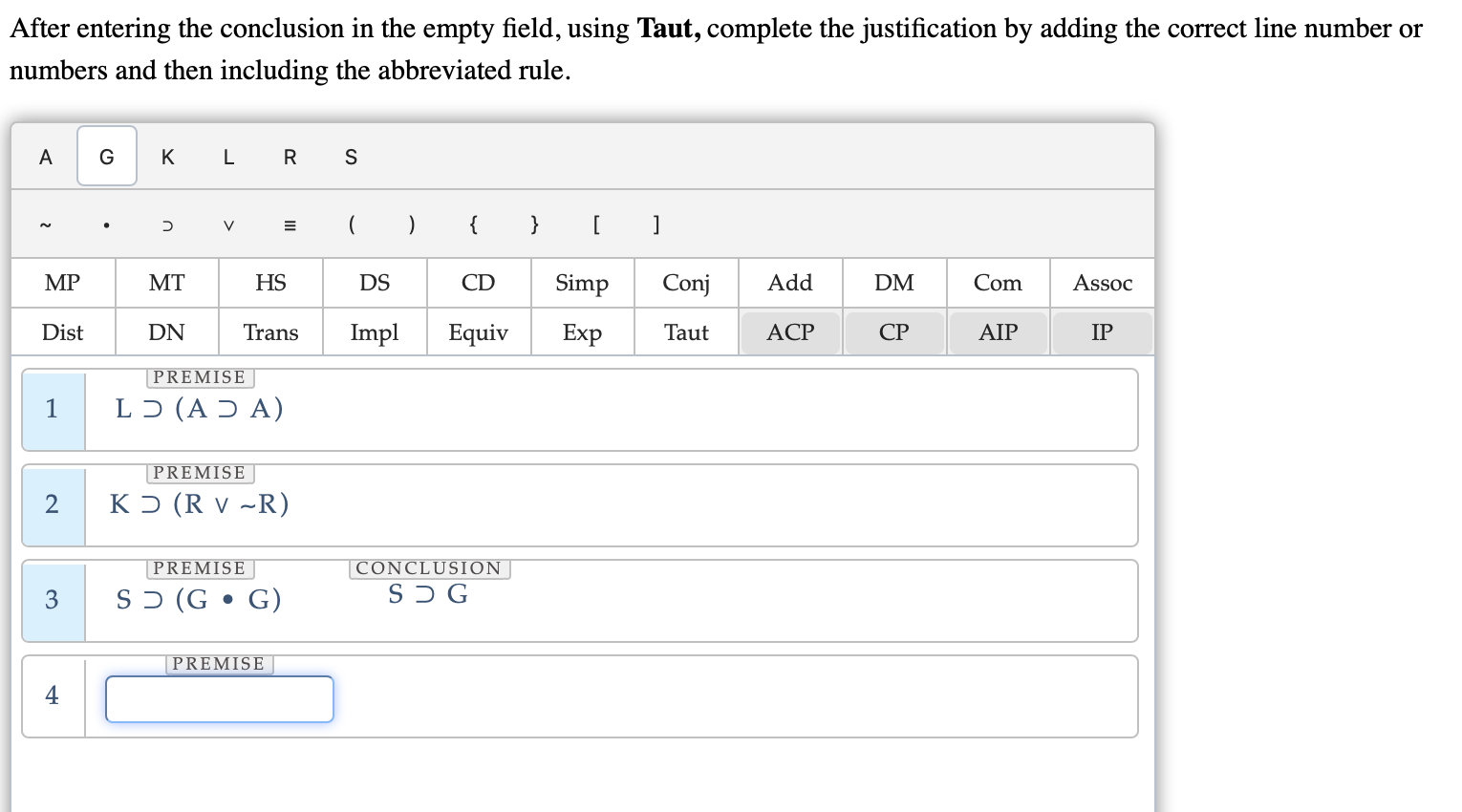
Task: Toggle the ACP assumption rule
Action: 790,331
